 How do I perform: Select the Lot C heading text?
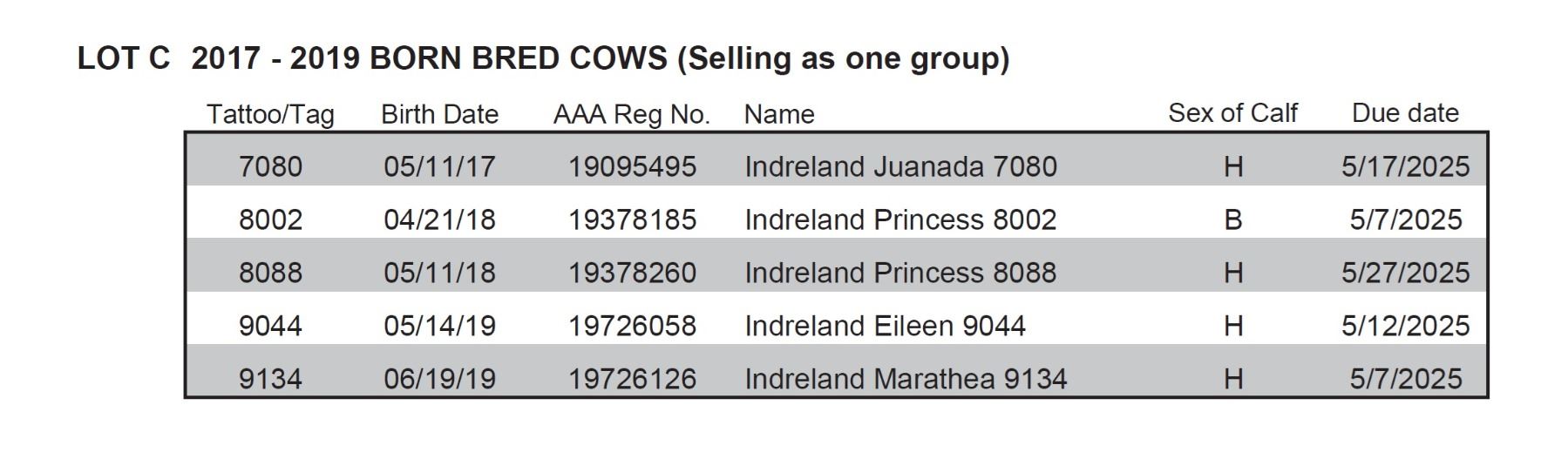pyautogui.click(x=543, y=58)
